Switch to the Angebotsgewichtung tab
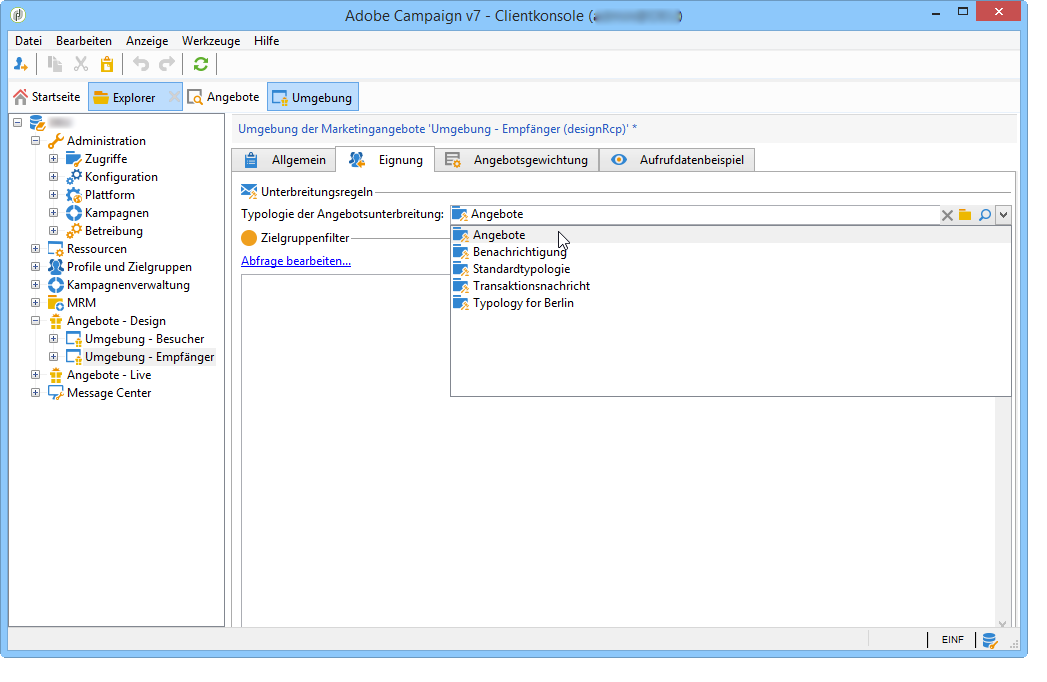 click(x=517, y=160)
